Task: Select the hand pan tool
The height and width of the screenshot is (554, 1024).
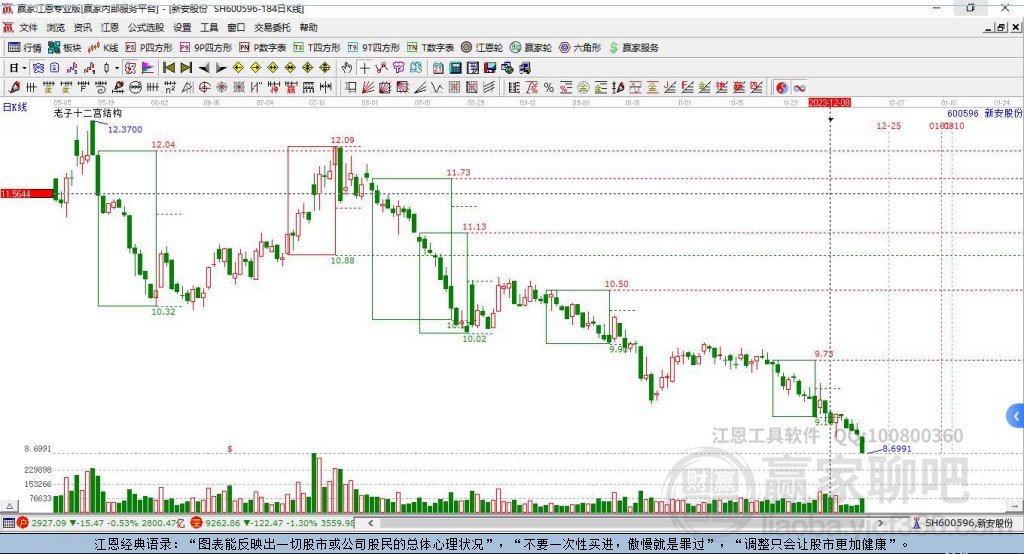Action: pos(347,68)
